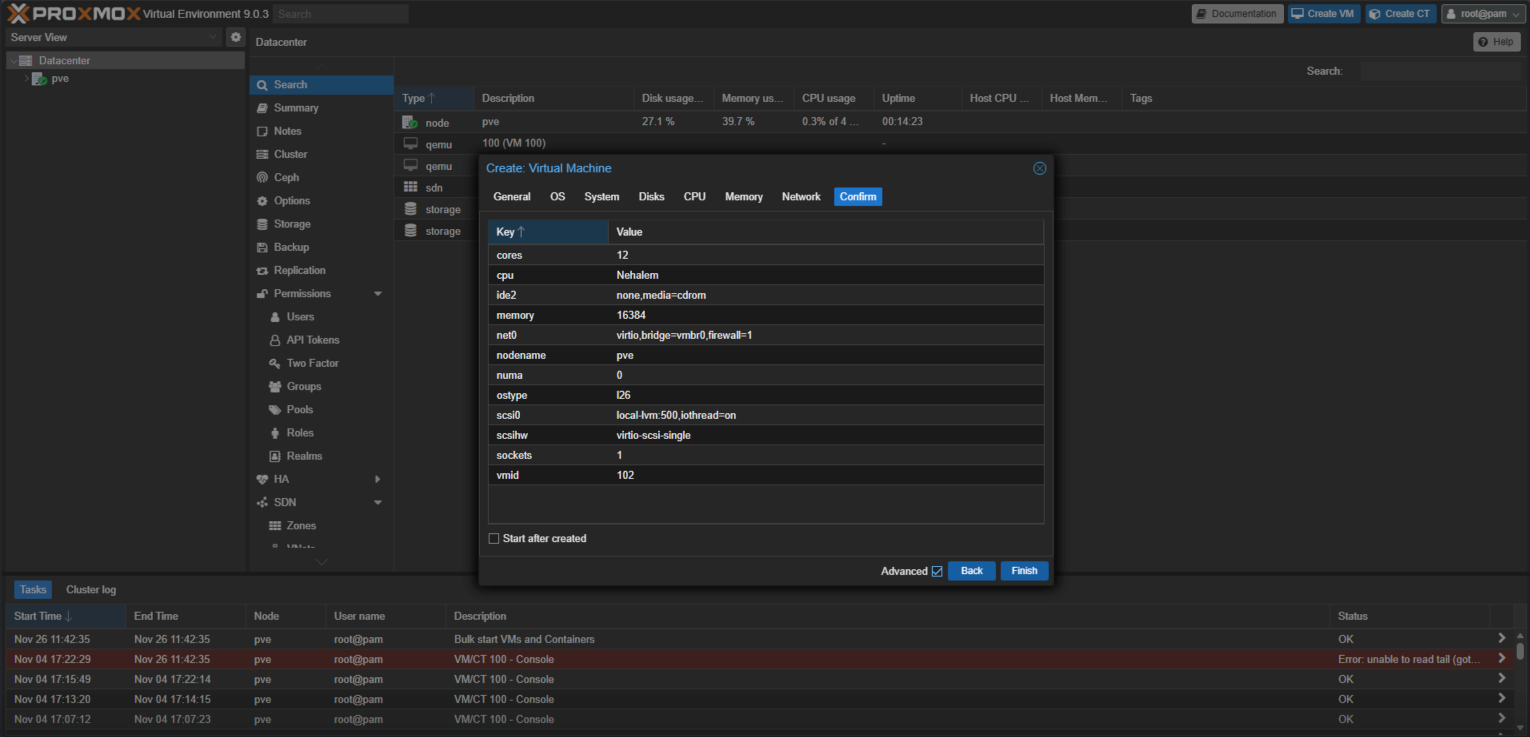
Task: Expand the HA submenu arrow
Action: pyautogui.click(x=378, y=480)
